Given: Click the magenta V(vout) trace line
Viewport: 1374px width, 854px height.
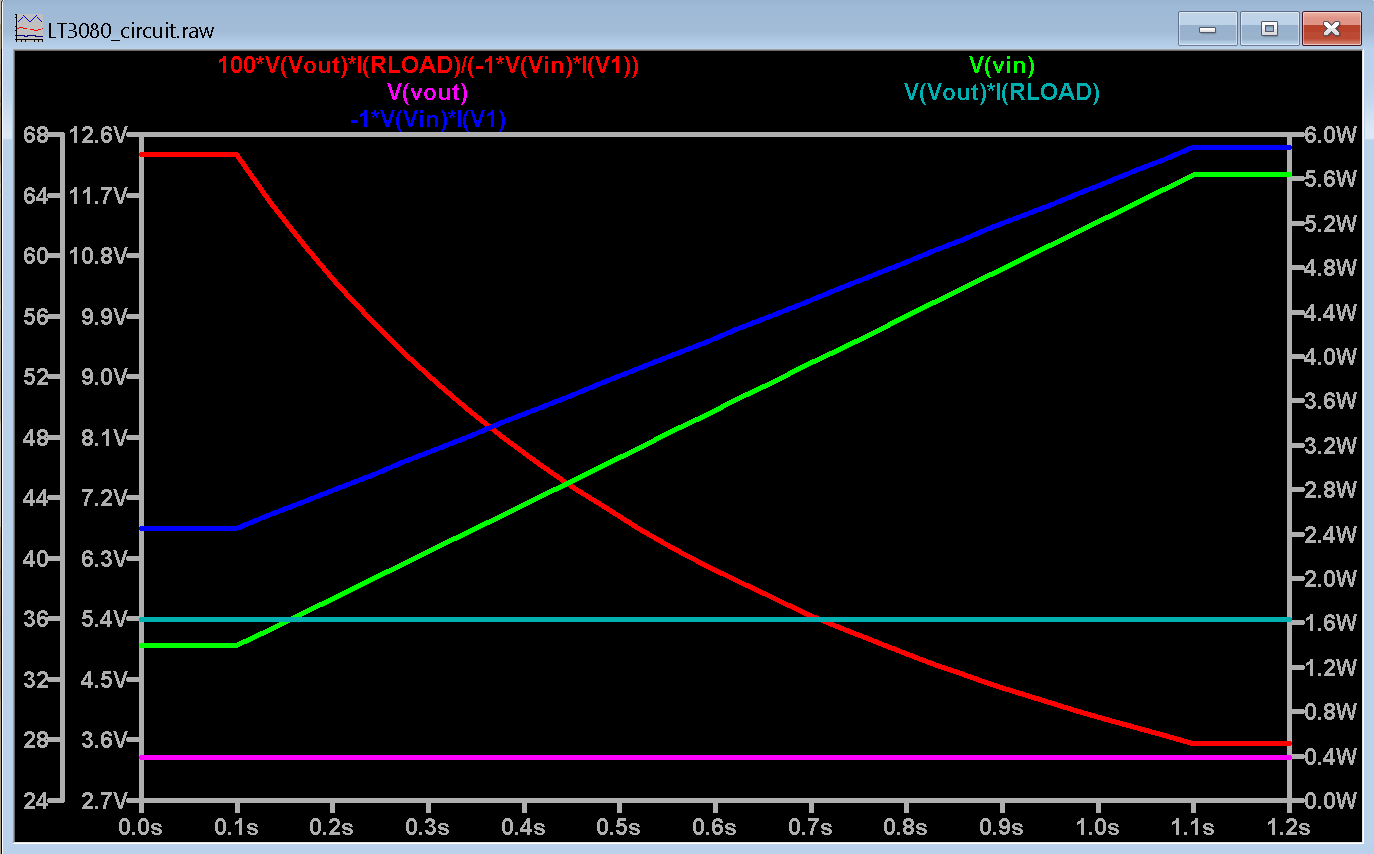Looking at the screenshot, I should [x=715, y=757].
